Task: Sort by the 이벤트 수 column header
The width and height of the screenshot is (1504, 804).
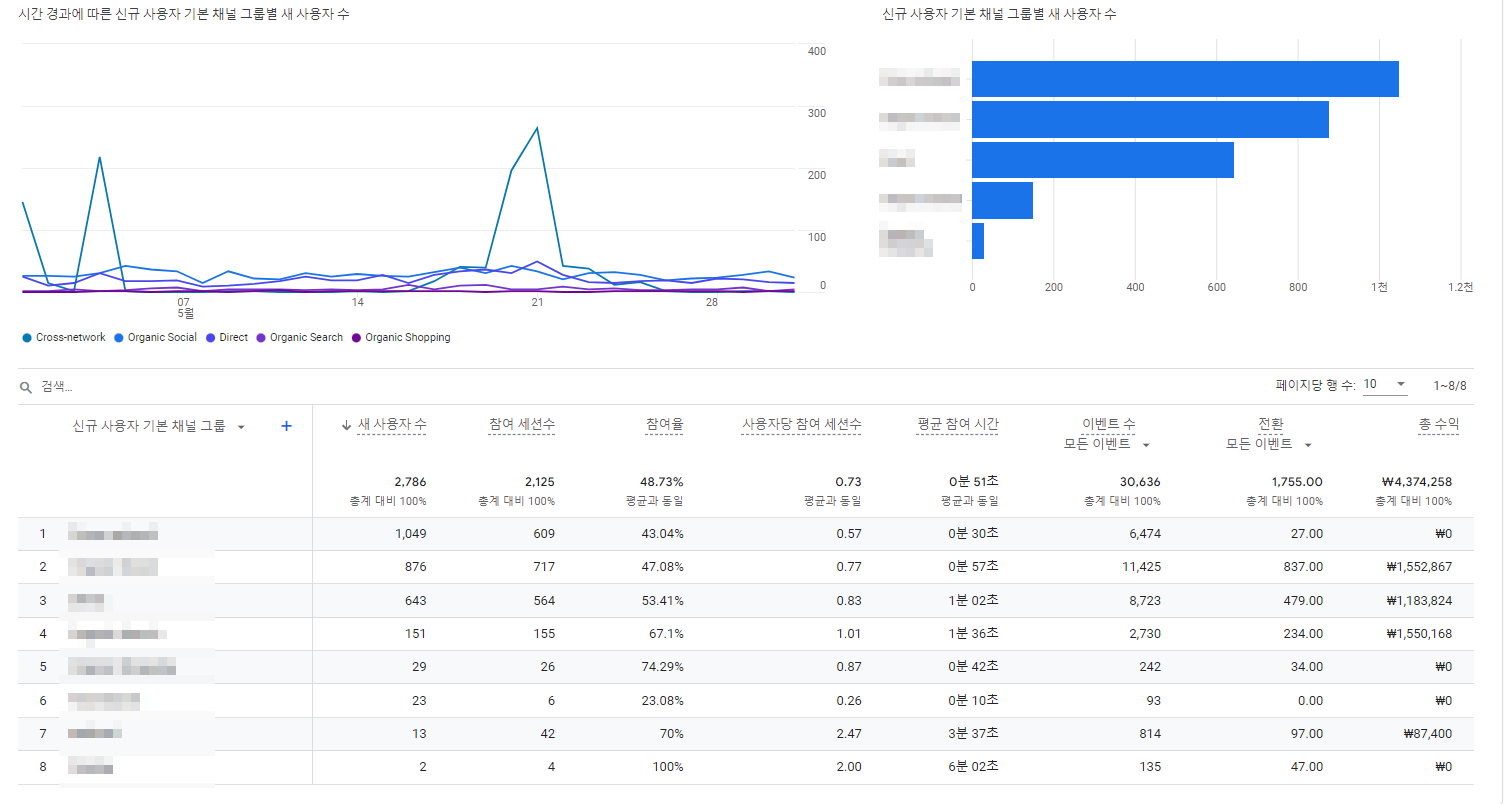Action: tap(1109, 425)
